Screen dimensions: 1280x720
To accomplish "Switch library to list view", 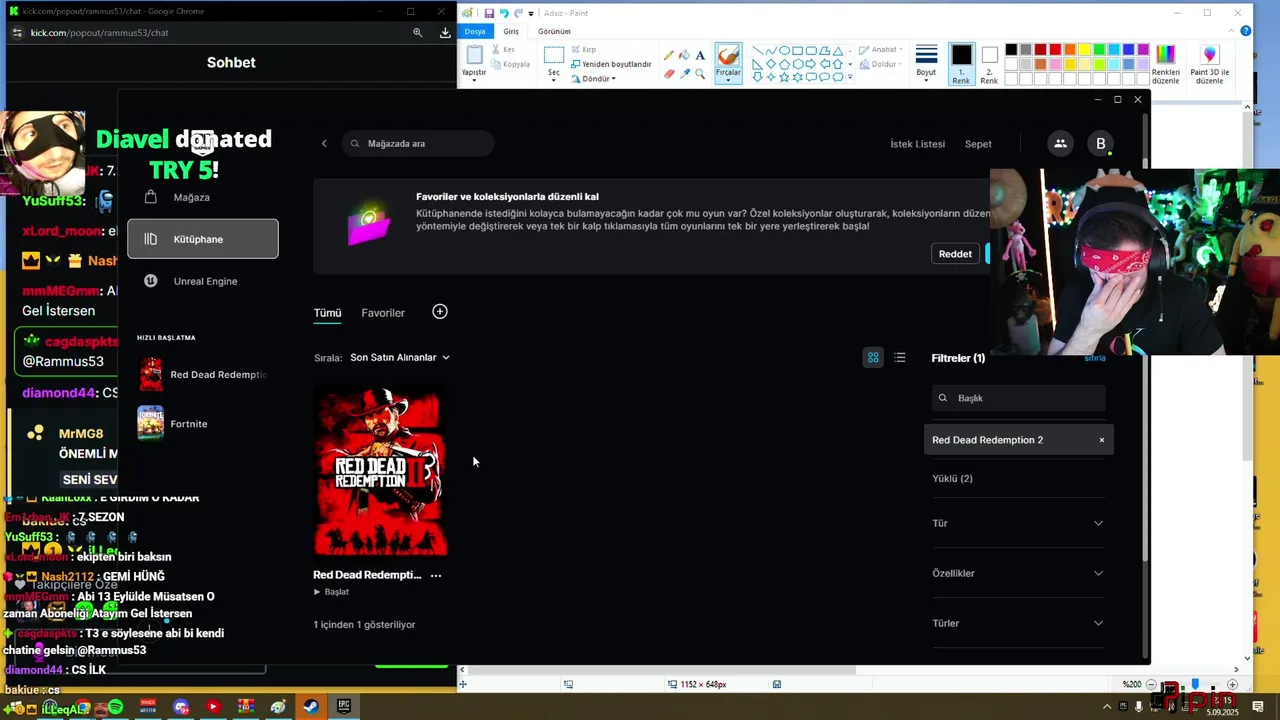I will tap(900, 357).
